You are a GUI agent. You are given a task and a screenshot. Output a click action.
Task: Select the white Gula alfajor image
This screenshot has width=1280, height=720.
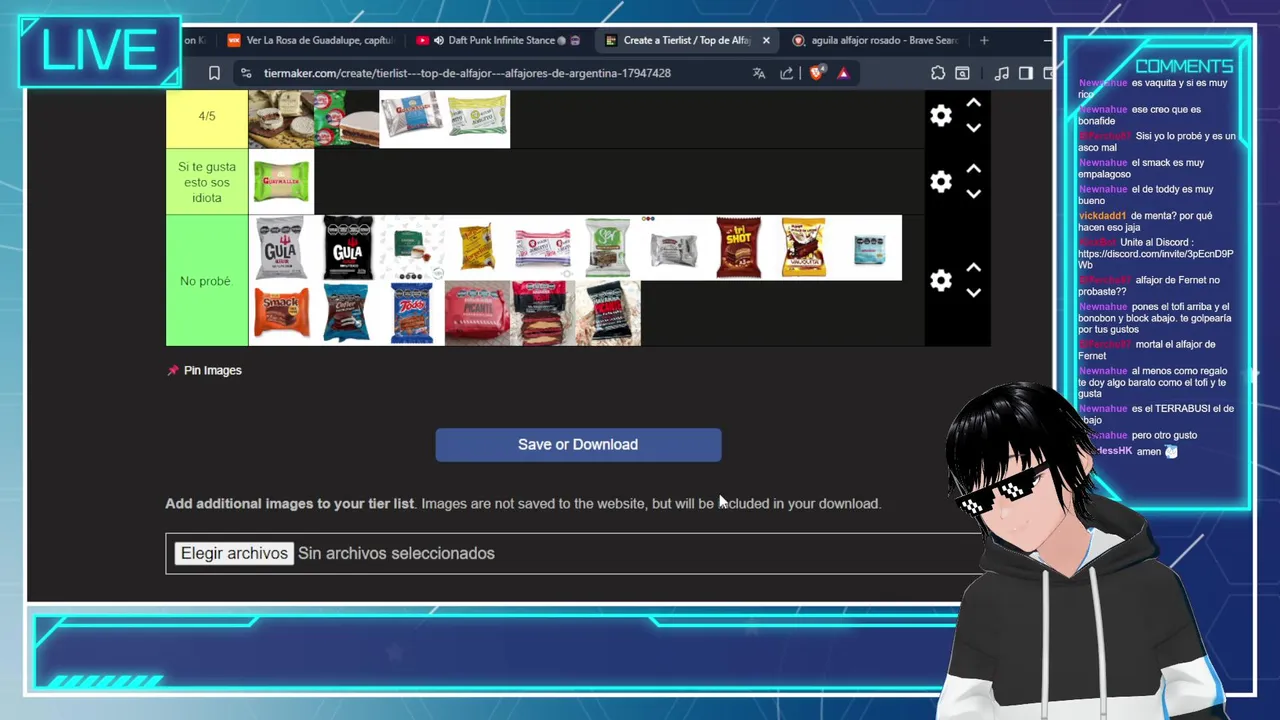click(281, 248)
